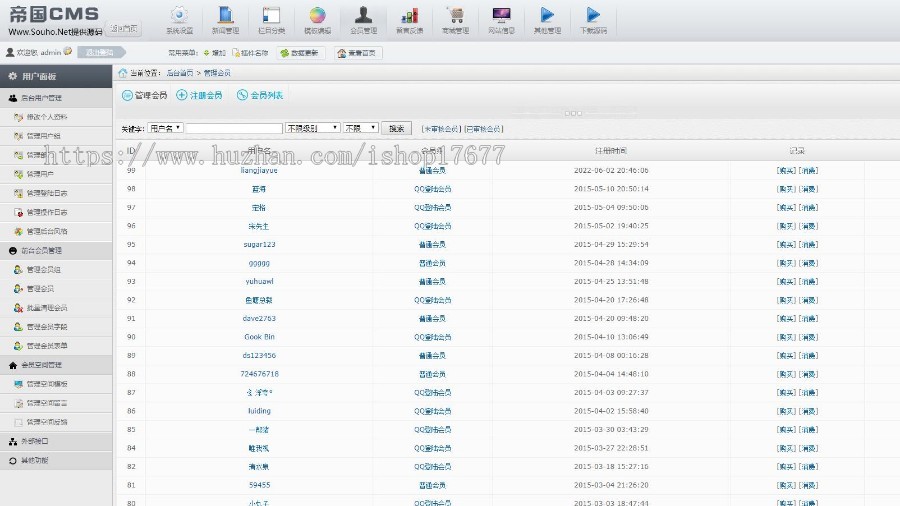Collapse the 会员空间管理 sidebar section
Screen dimensions: 900x506
click(56, 365)
